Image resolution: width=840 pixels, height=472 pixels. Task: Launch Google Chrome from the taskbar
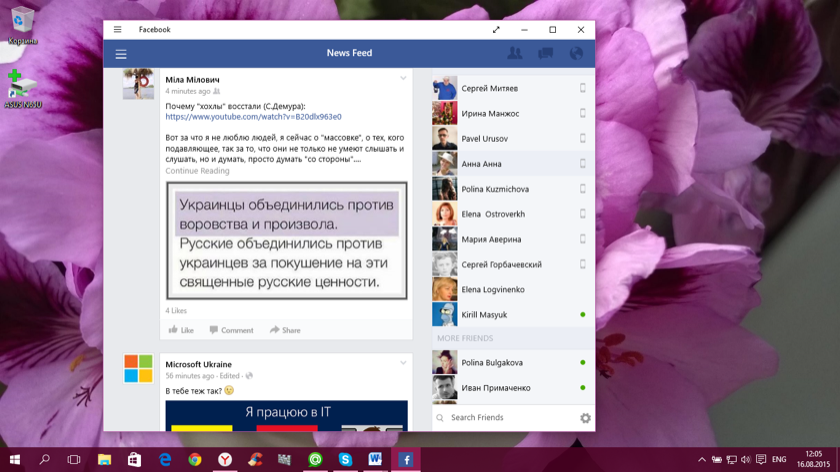coord(195,459)
